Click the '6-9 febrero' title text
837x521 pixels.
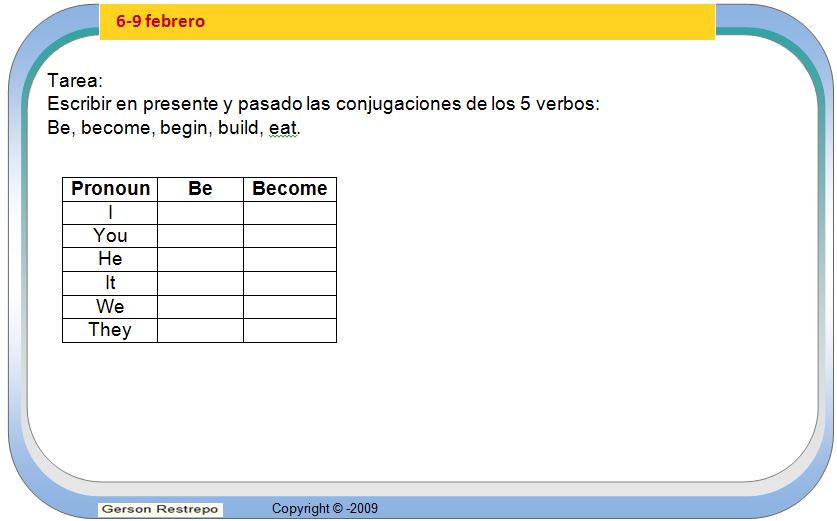click(160, 21)
